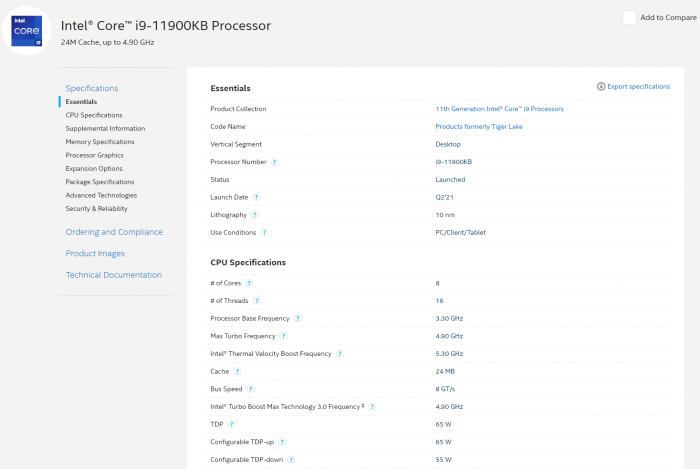
Task: Click the 'i9-11900KB' processor number value
Action: (454, 162)
